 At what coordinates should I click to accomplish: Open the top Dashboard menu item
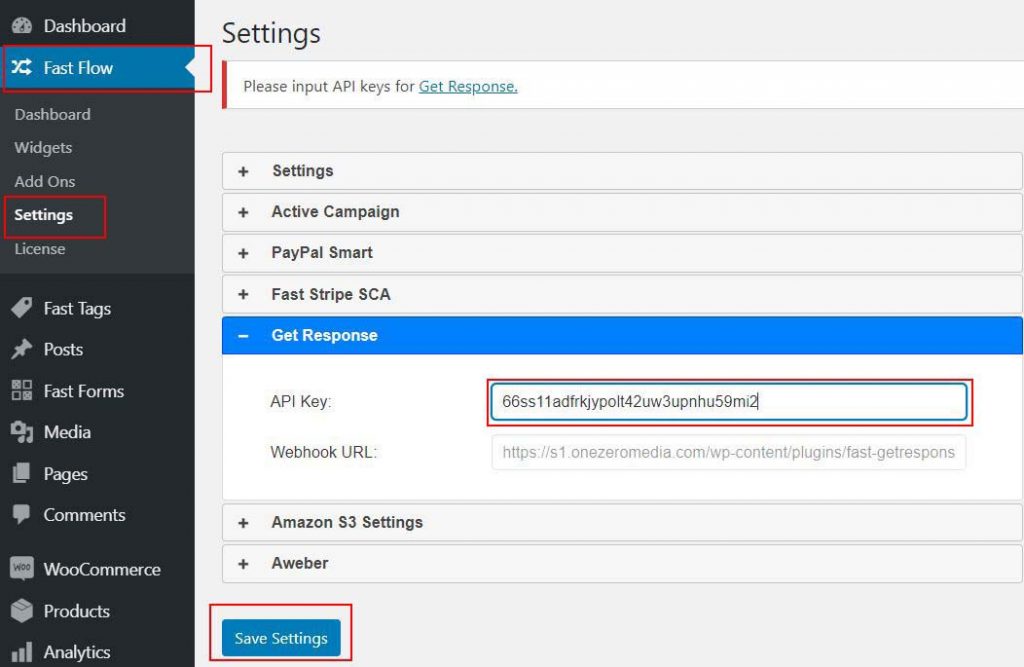coord(84,25)
